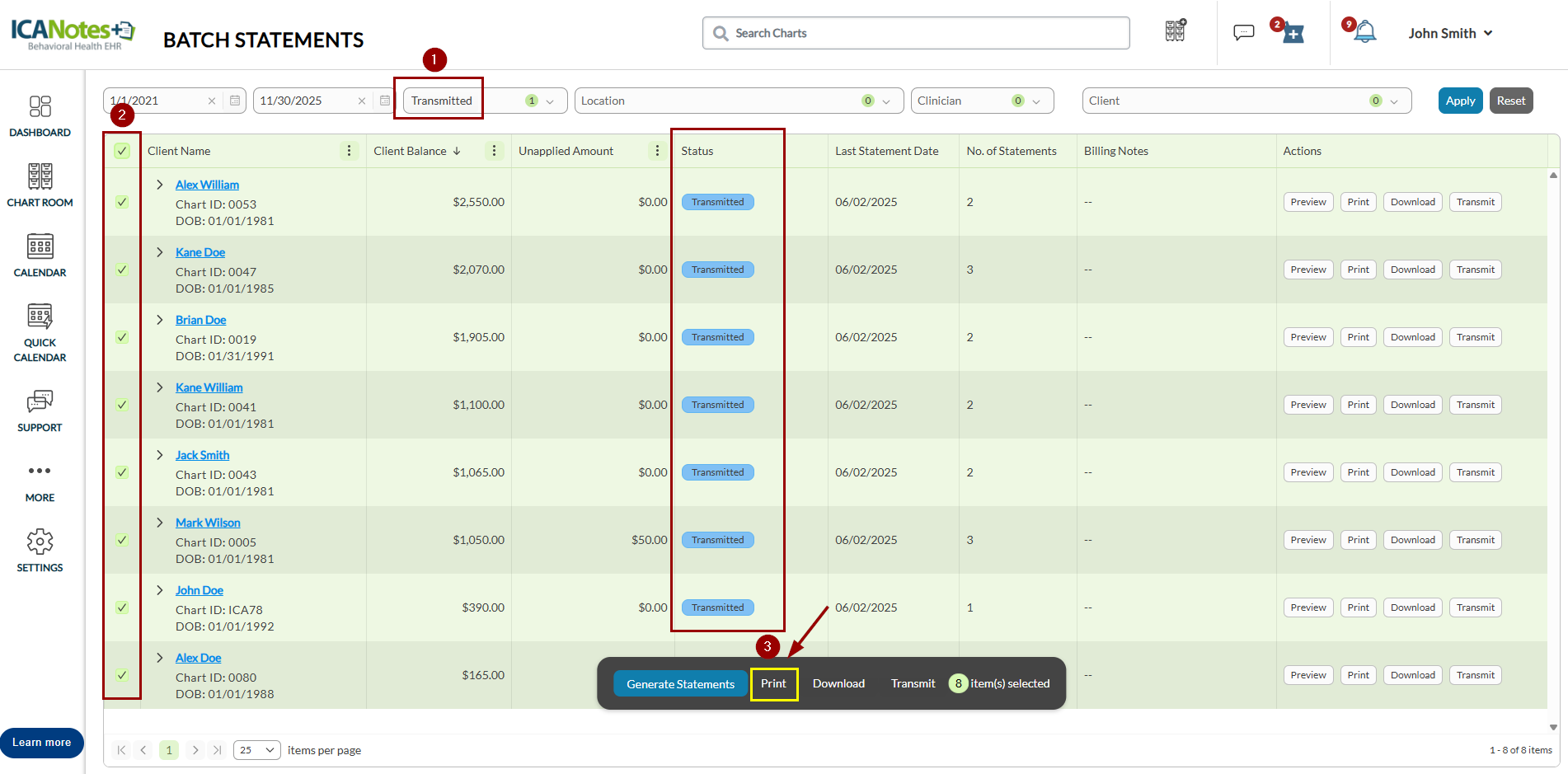Deselect the Alex William row checkbox
Viewport: 1568px width, 774px height.
coord(122,202)
